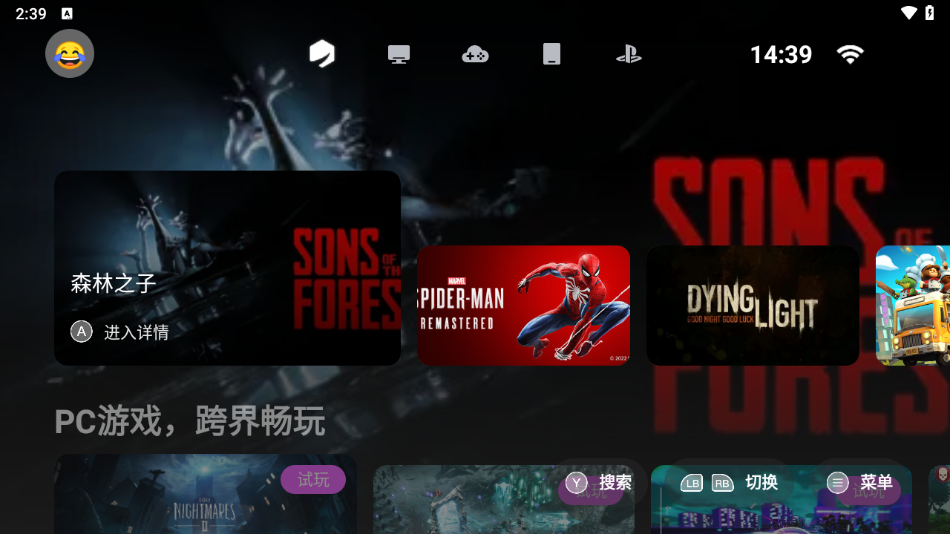Open the cloud gamepad tab
950x534 pixels.
click(475, 54)
